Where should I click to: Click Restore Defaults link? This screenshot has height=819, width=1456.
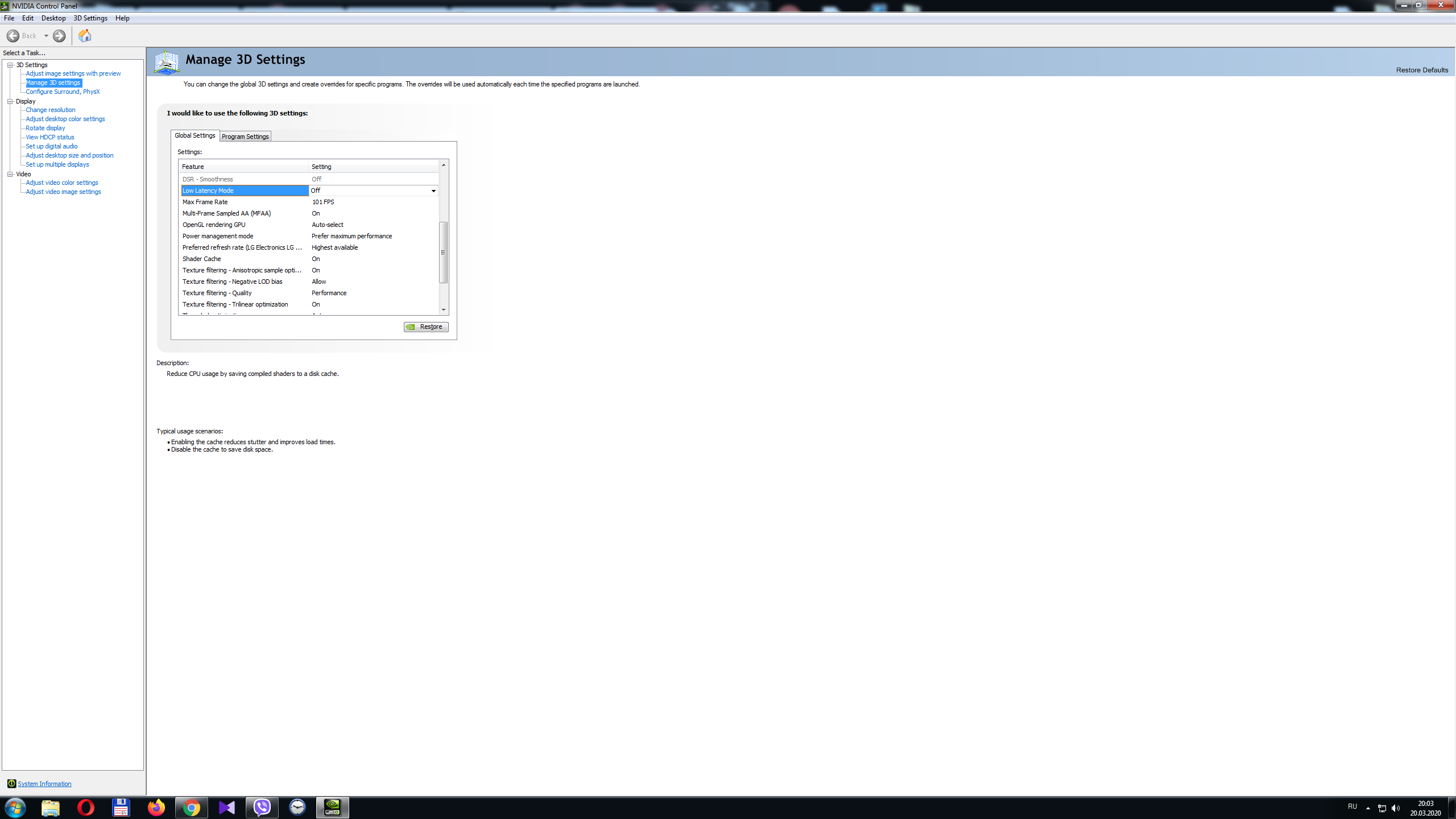(1422, 70)
